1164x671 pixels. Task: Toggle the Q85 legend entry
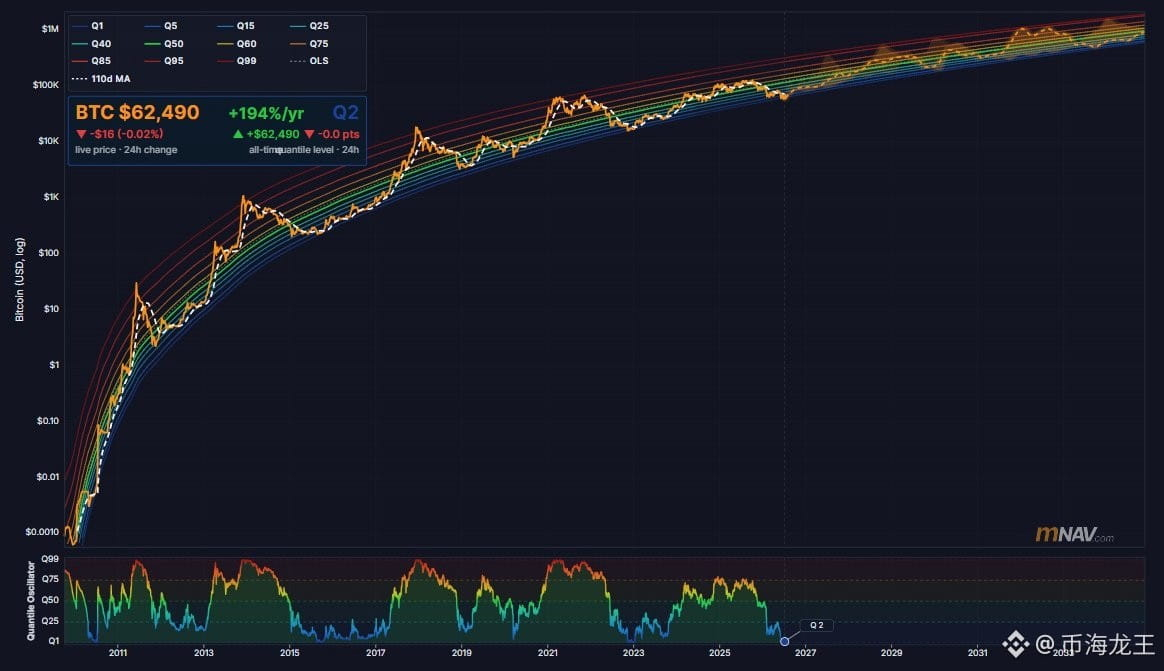coord(91,61)
